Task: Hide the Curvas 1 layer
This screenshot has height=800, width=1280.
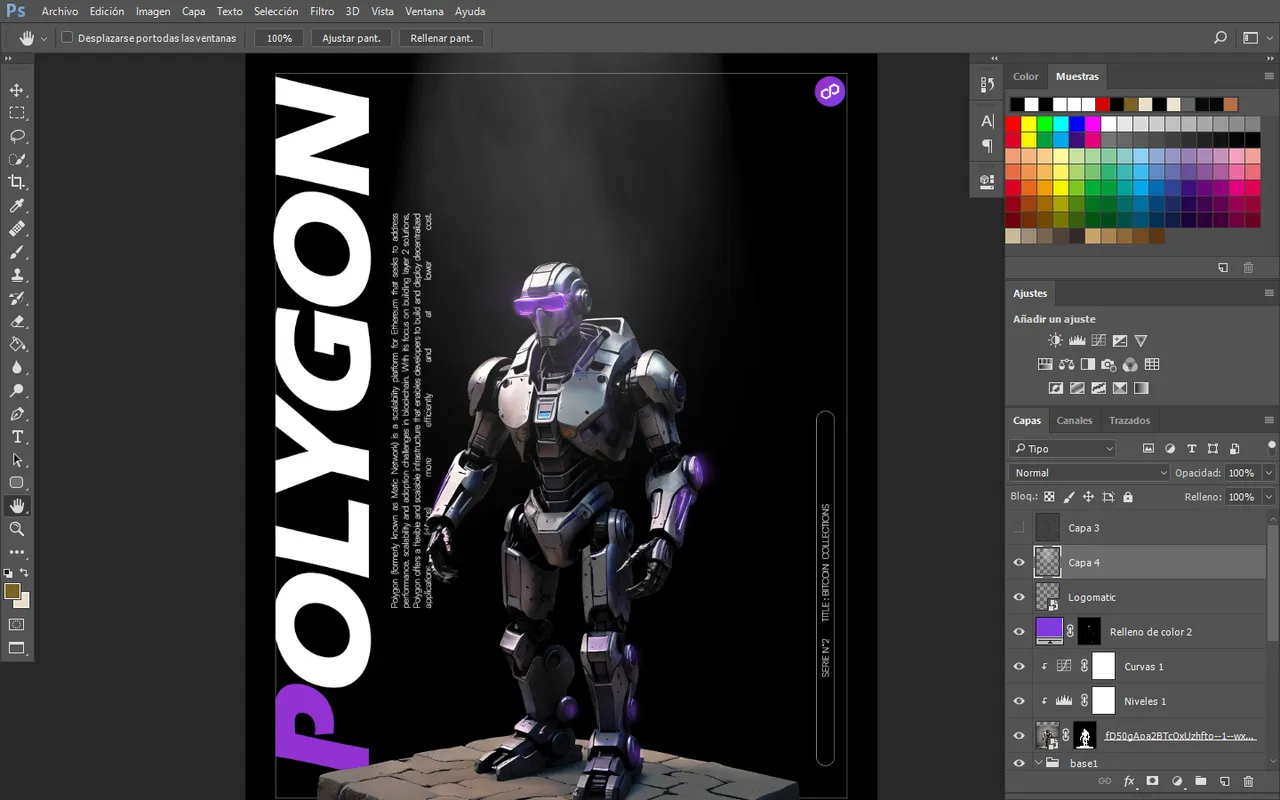Action: 1019,667
